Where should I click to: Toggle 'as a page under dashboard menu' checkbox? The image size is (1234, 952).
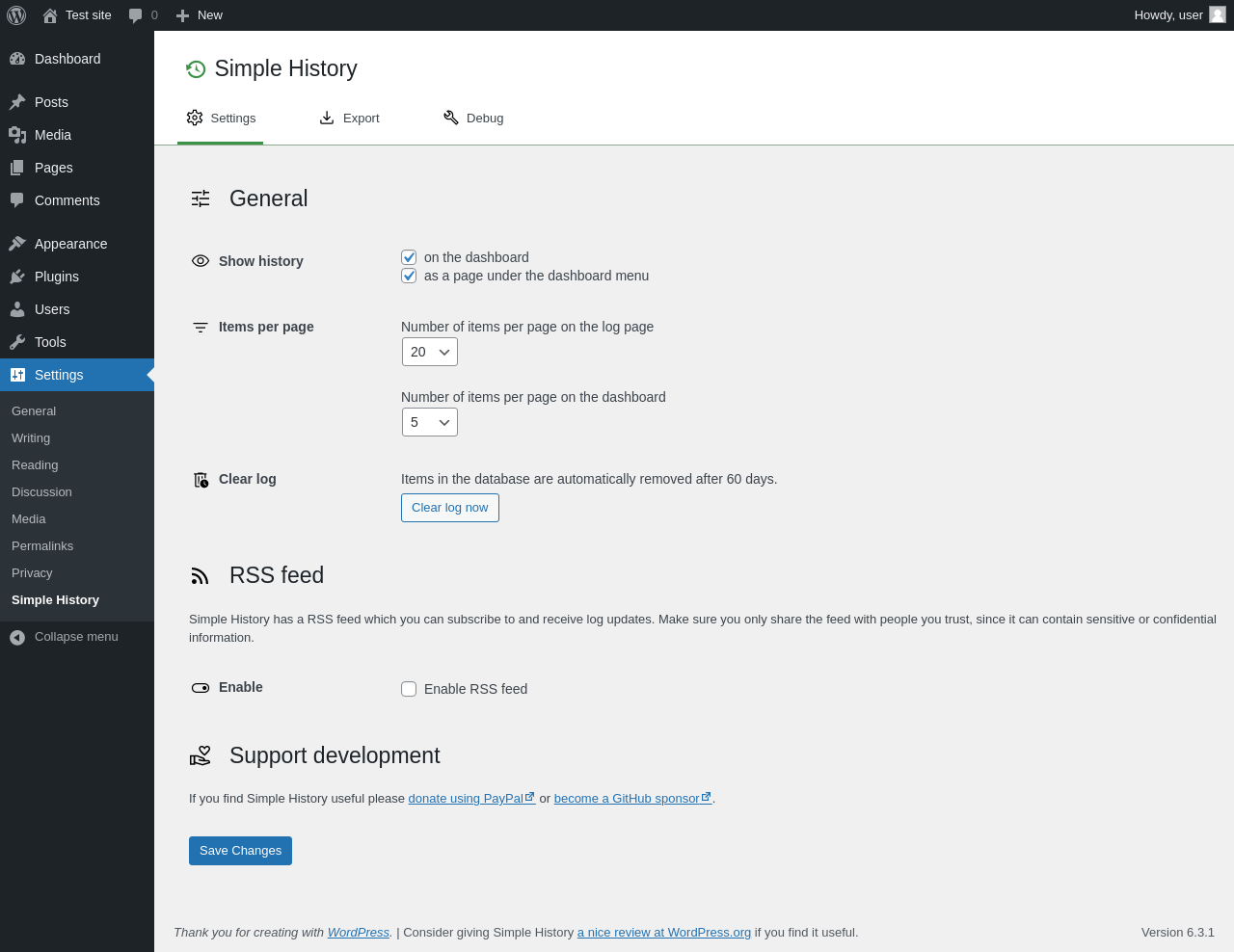click(409, 276)
